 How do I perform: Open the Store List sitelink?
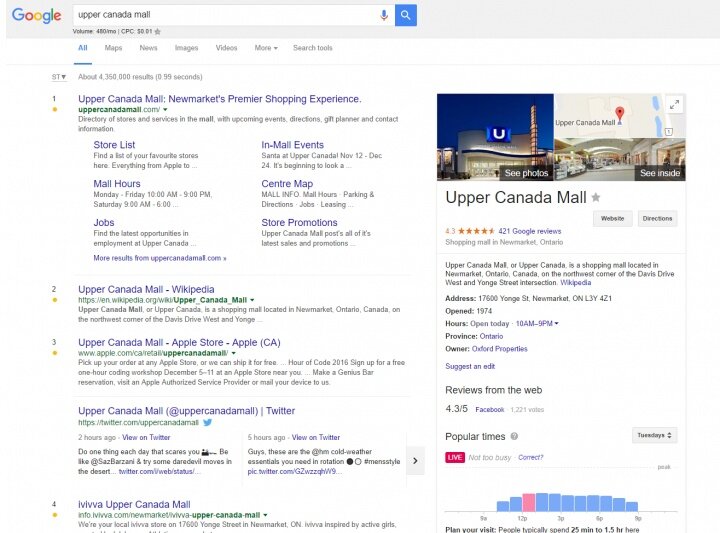tap(114, 145)
